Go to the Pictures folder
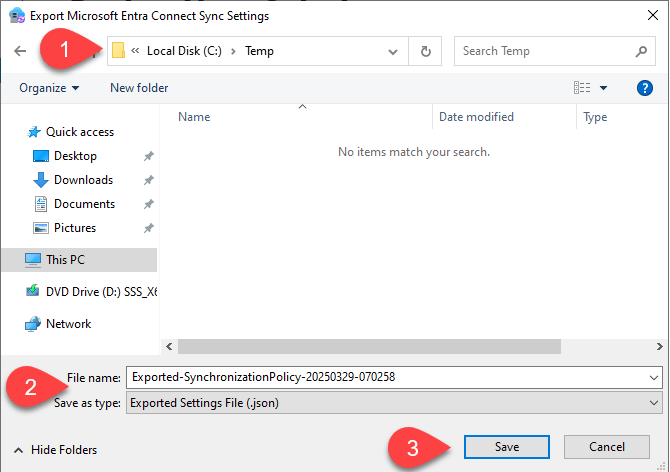Viewport: 670px width, 472px height. tap(75, 228)
